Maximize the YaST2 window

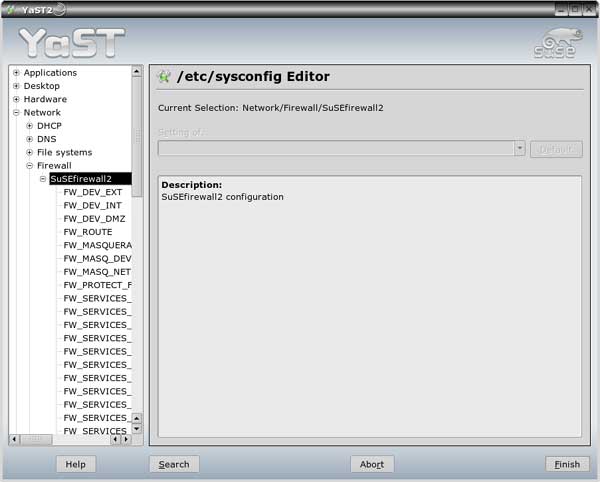575,10
